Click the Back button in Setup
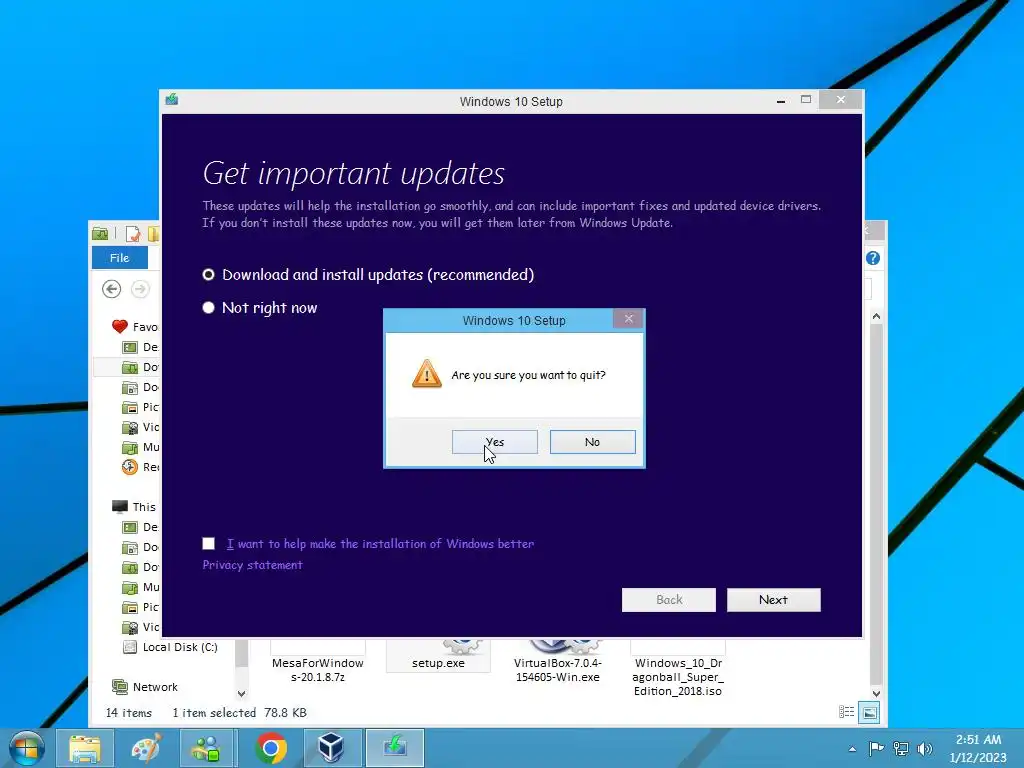Screen dimensions: 1024x768 point(669,600)
